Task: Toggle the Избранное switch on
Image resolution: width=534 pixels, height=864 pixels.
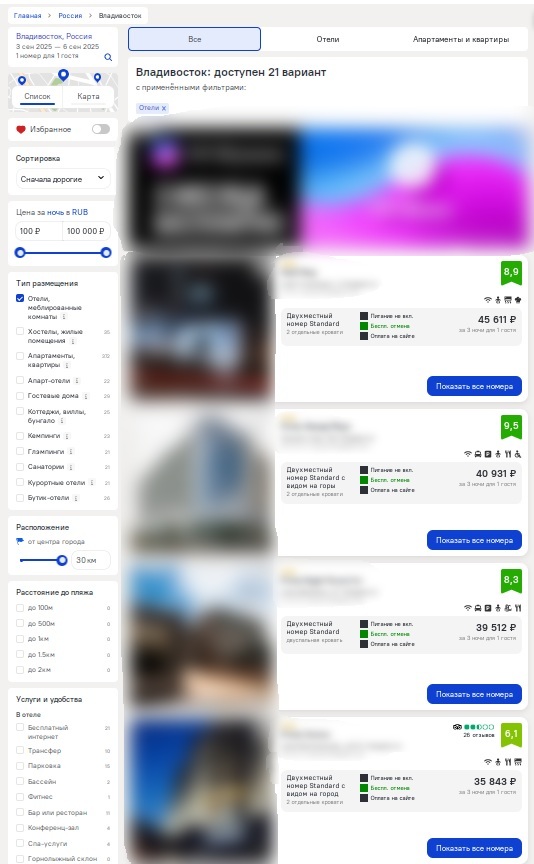Action: 101,129
